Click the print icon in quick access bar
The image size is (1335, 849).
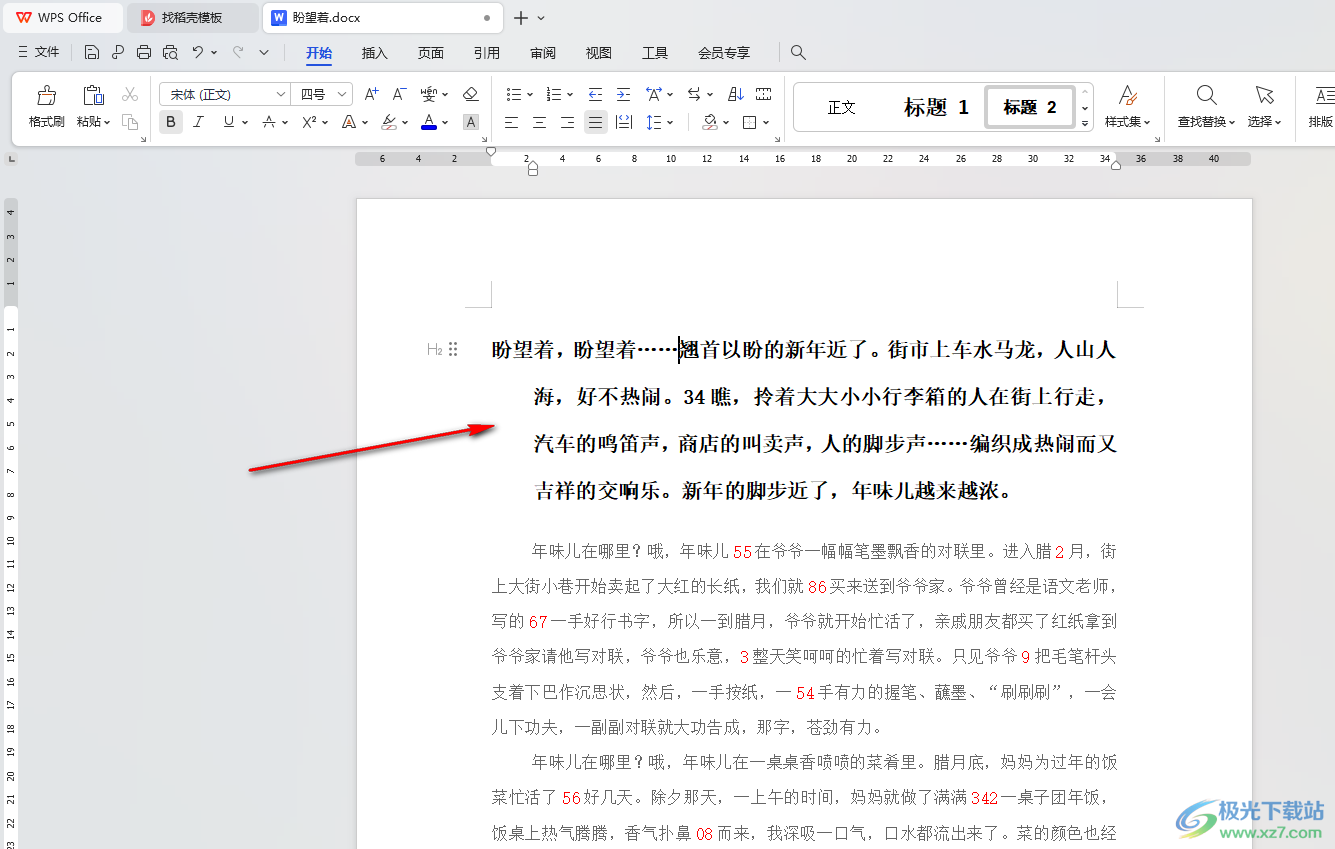tap(144, 52)
